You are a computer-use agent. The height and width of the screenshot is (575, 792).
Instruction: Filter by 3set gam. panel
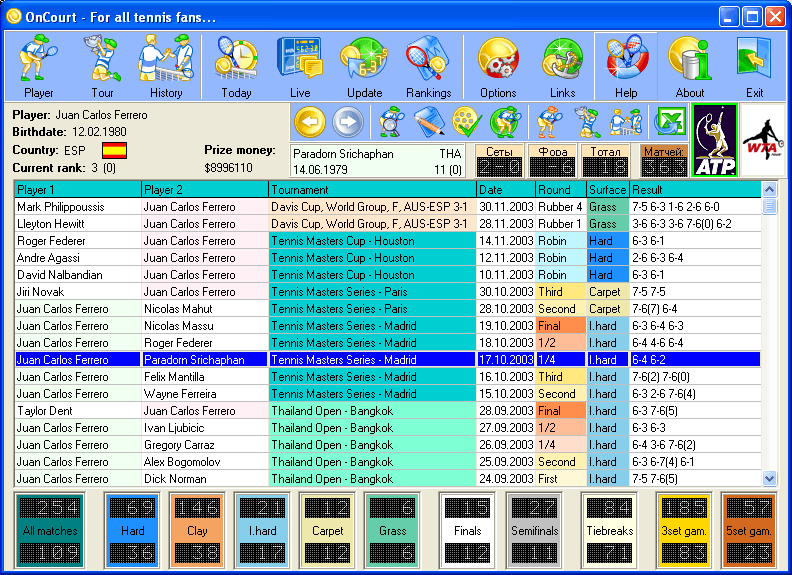pos(684,531)
